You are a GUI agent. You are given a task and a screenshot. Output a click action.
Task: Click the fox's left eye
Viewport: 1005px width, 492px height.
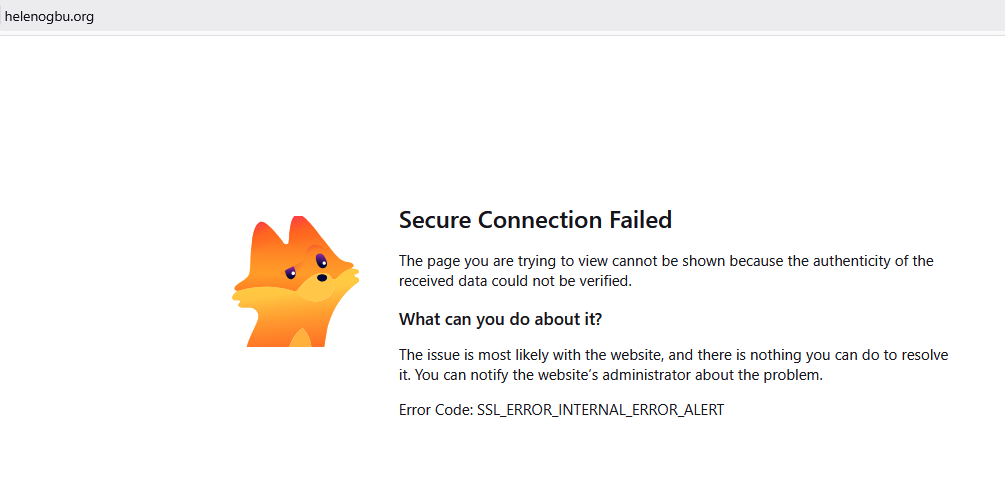(290, 274)
